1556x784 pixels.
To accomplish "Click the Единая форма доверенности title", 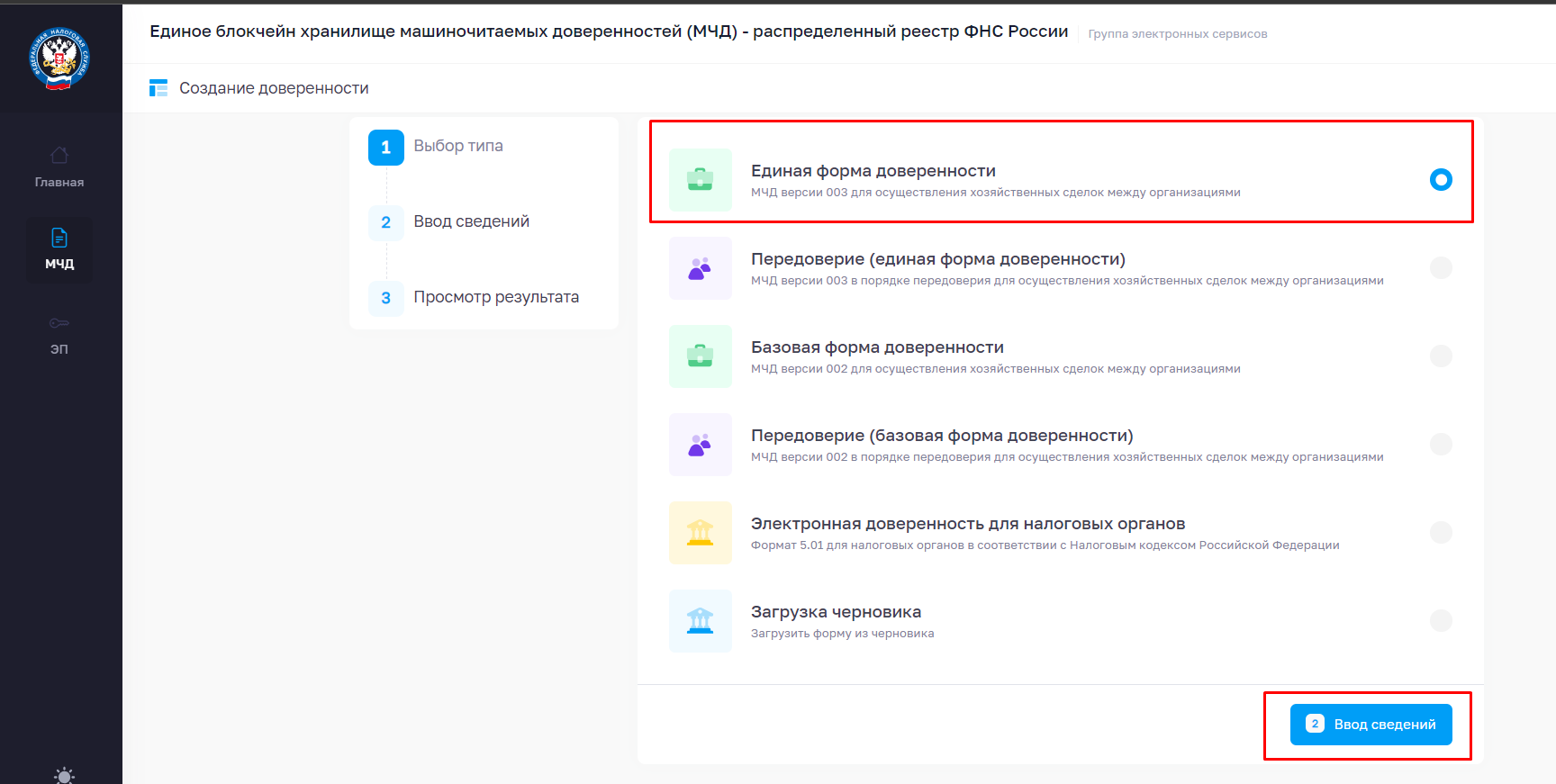I will (x=873, y=171).
